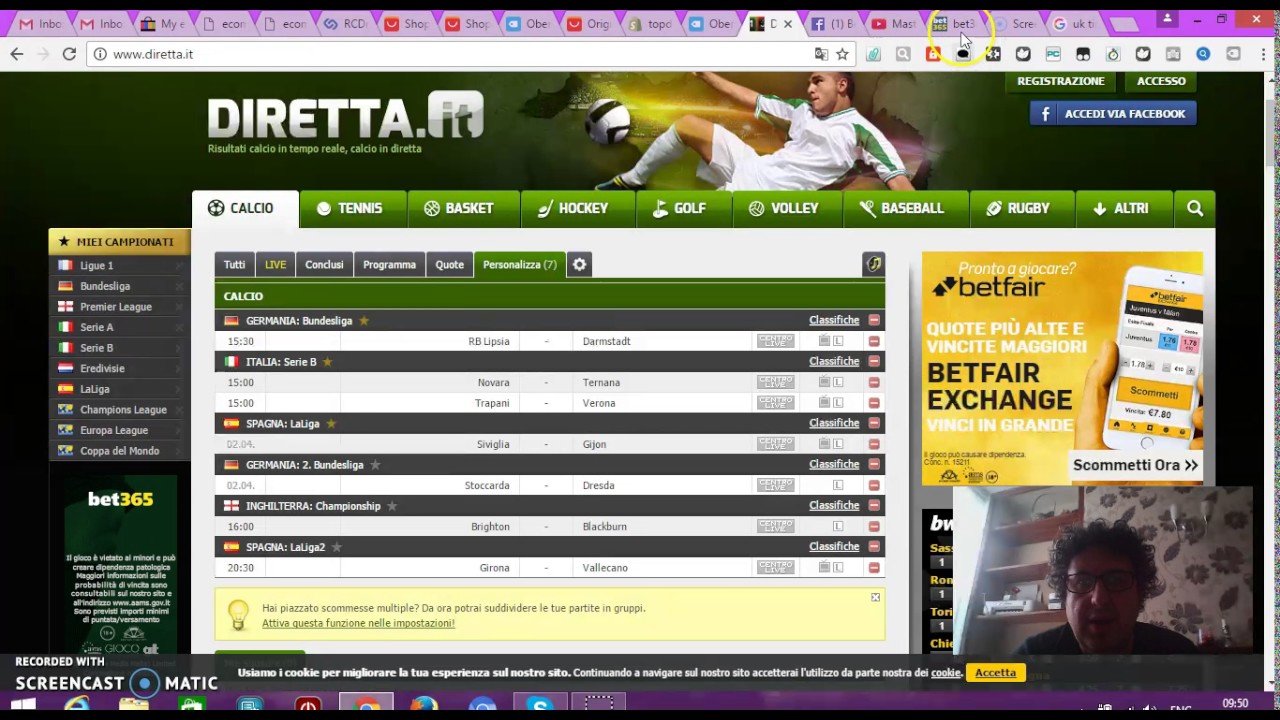This screenshot has width=1280, height=720.
Task: Collapse the GERMANIA: 2. Bundesliga section
Action: click(x=874, y=464)
